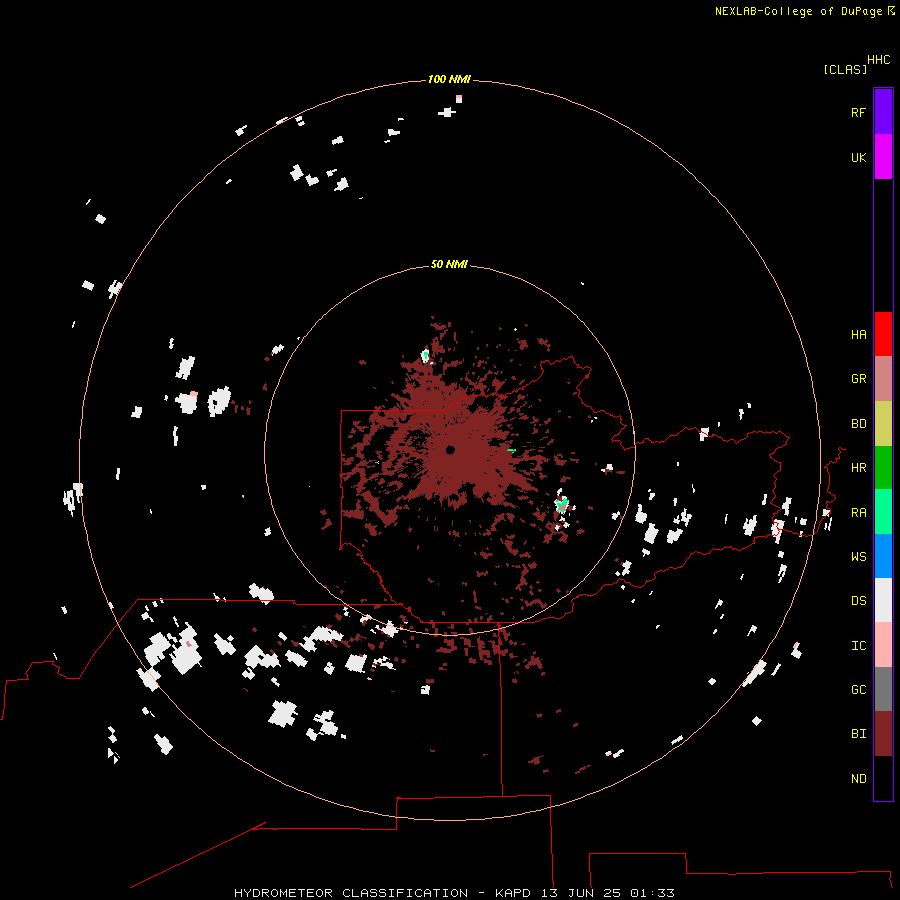Click the BI brown legend swatch
The height and width of the screenshot is (900, 900).
pyautogui.click(x=883, y=734)
